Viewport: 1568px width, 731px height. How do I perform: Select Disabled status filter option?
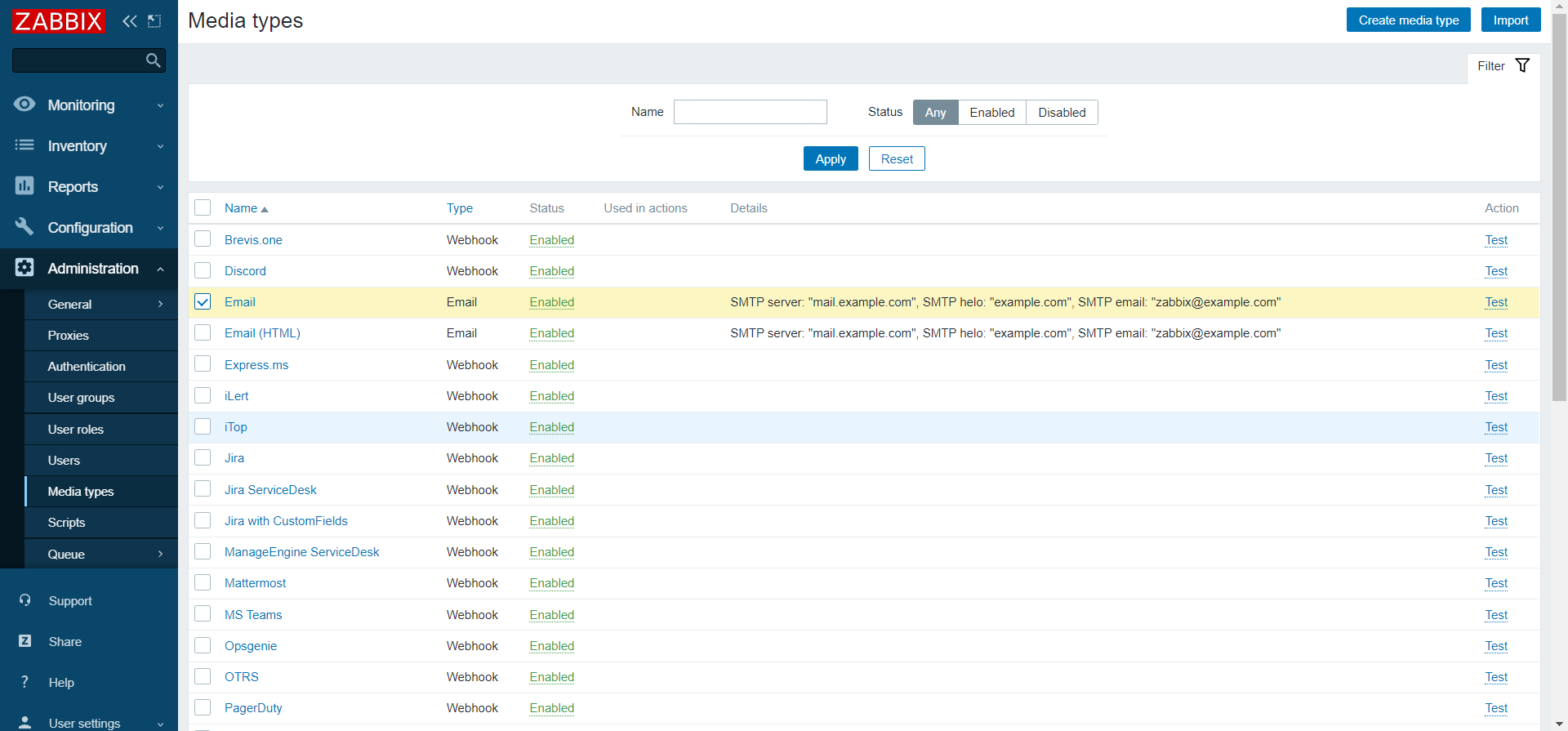(x=1062, y=112)
